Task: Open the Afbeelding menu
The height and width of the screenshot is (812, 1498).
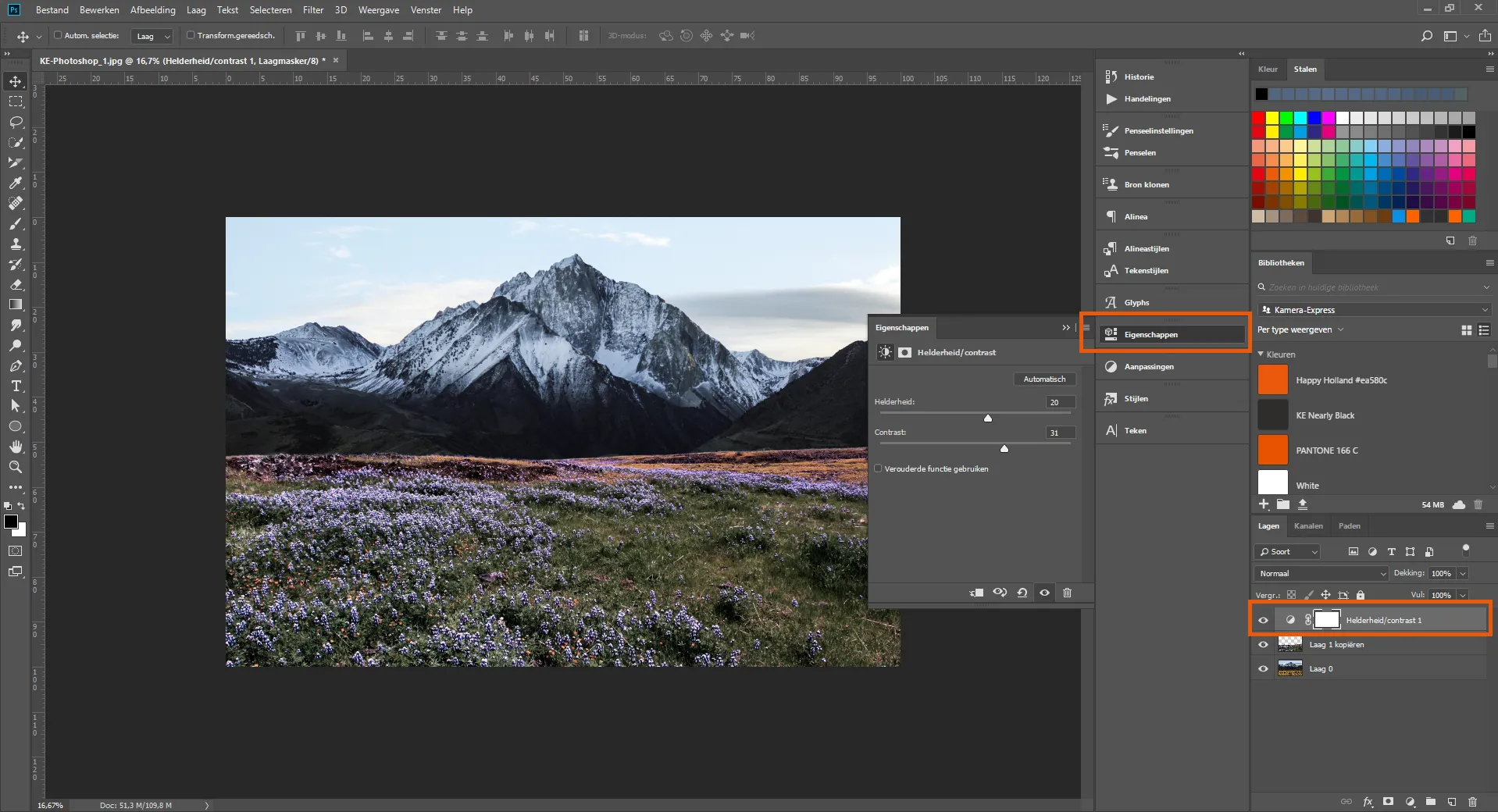Action: (153, 10)
